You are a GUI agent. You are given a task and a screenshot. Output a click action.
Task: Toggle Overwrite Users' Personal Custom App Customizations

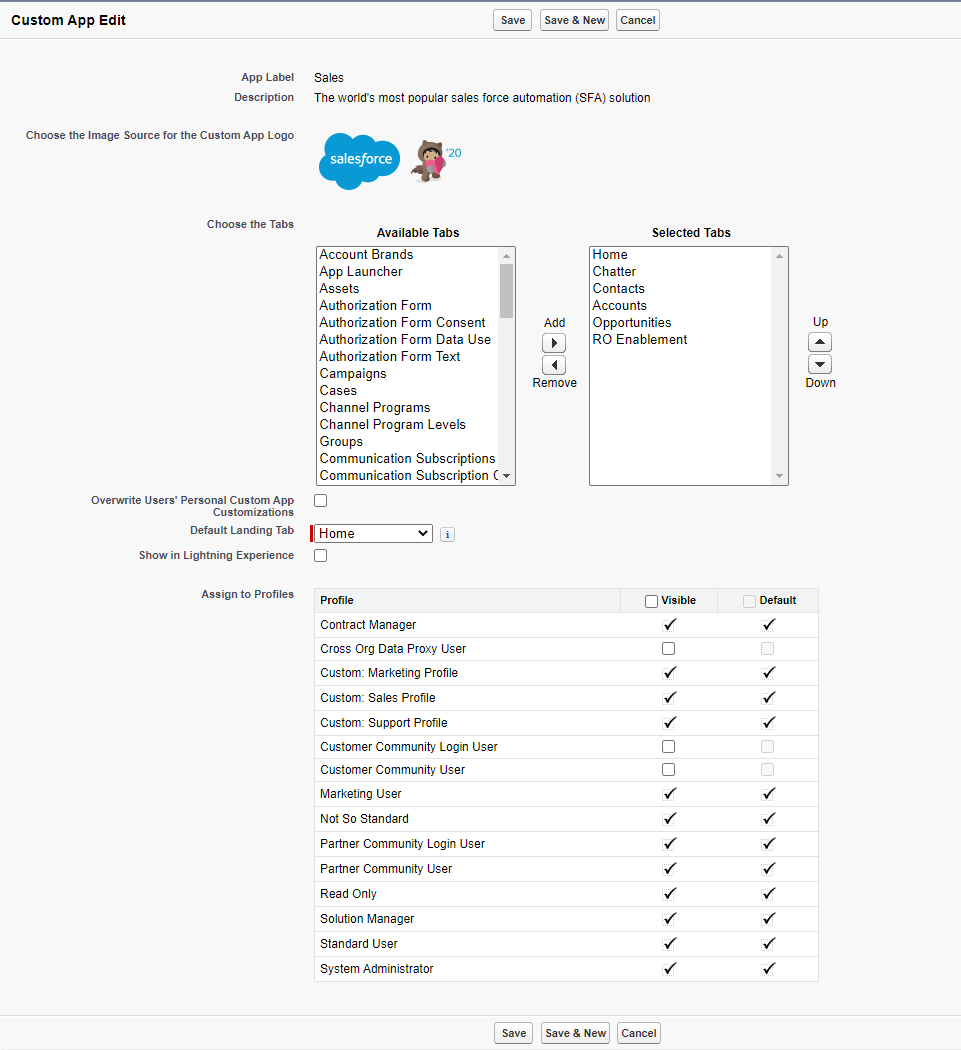point(321,500)
